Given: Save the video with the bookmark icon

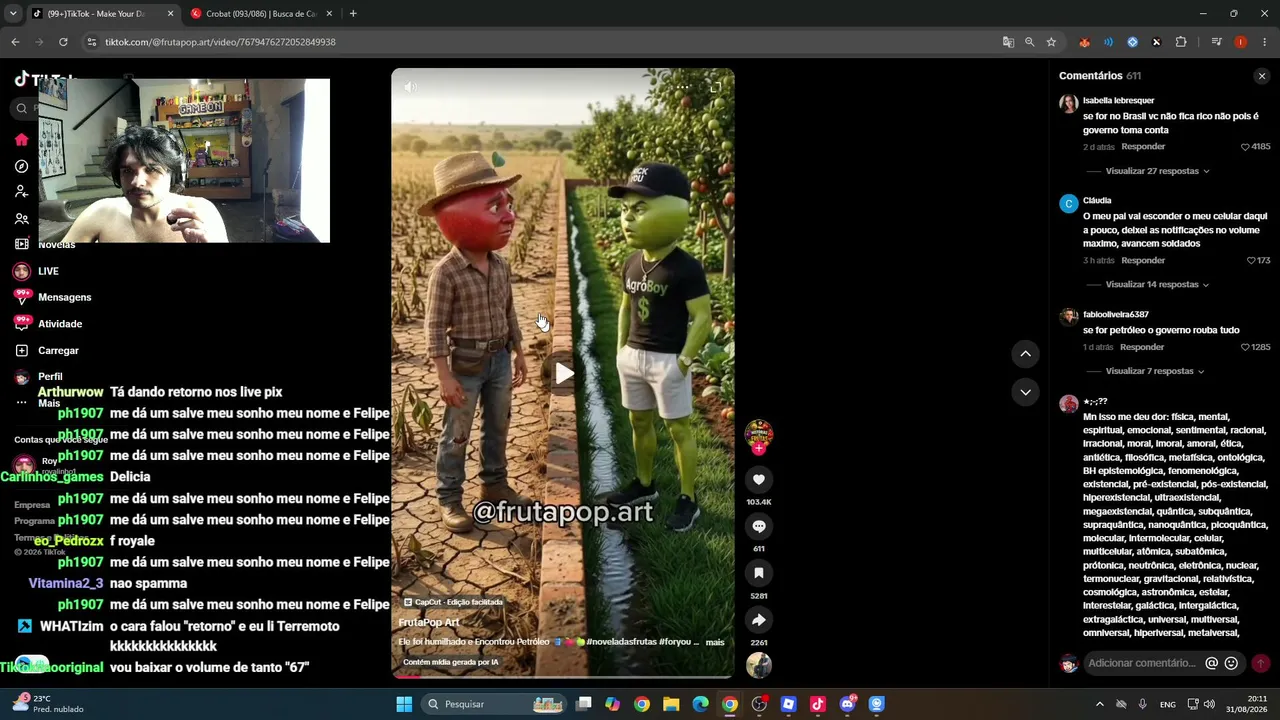Looking at the screenshot, I should [759, 574].
